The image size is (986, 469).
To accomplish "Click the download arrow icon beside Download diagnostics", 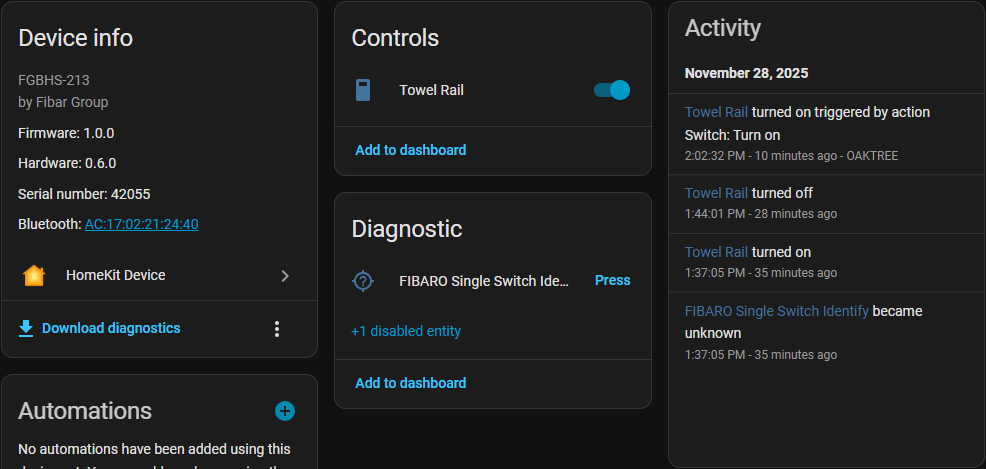I will tap(26, 328).
